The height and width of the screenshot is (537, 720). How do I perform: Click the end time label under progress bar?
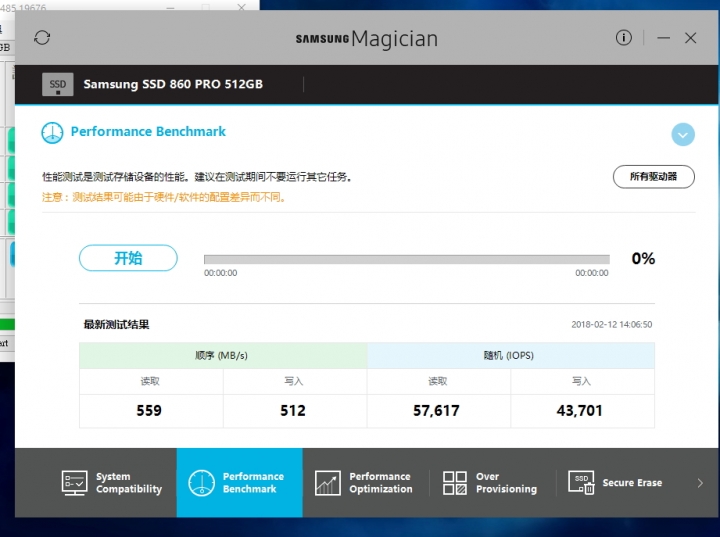(592, 273)
